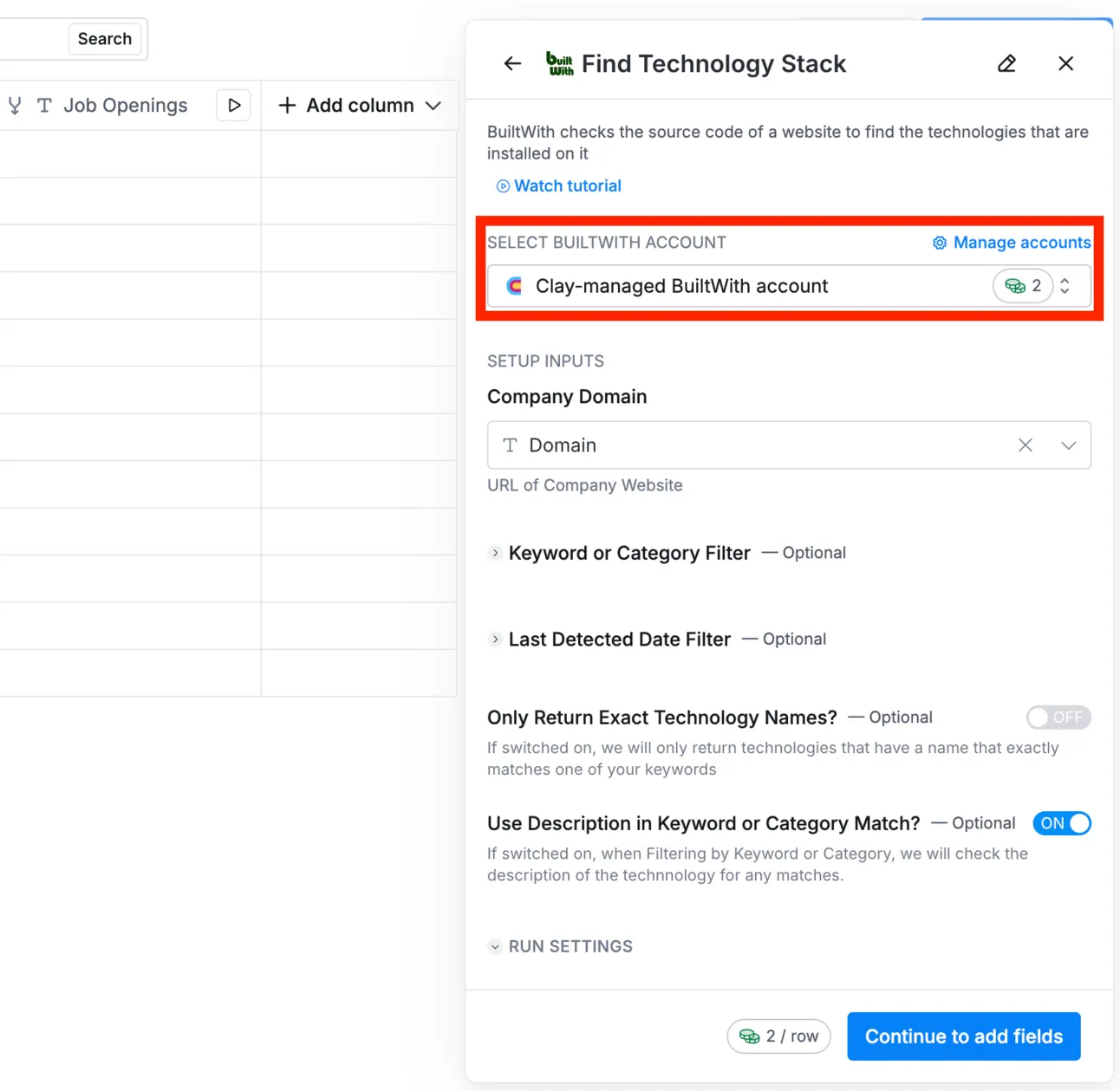Click Continue to add fields button
Screen dimensions: 1120x1091
964,1036
